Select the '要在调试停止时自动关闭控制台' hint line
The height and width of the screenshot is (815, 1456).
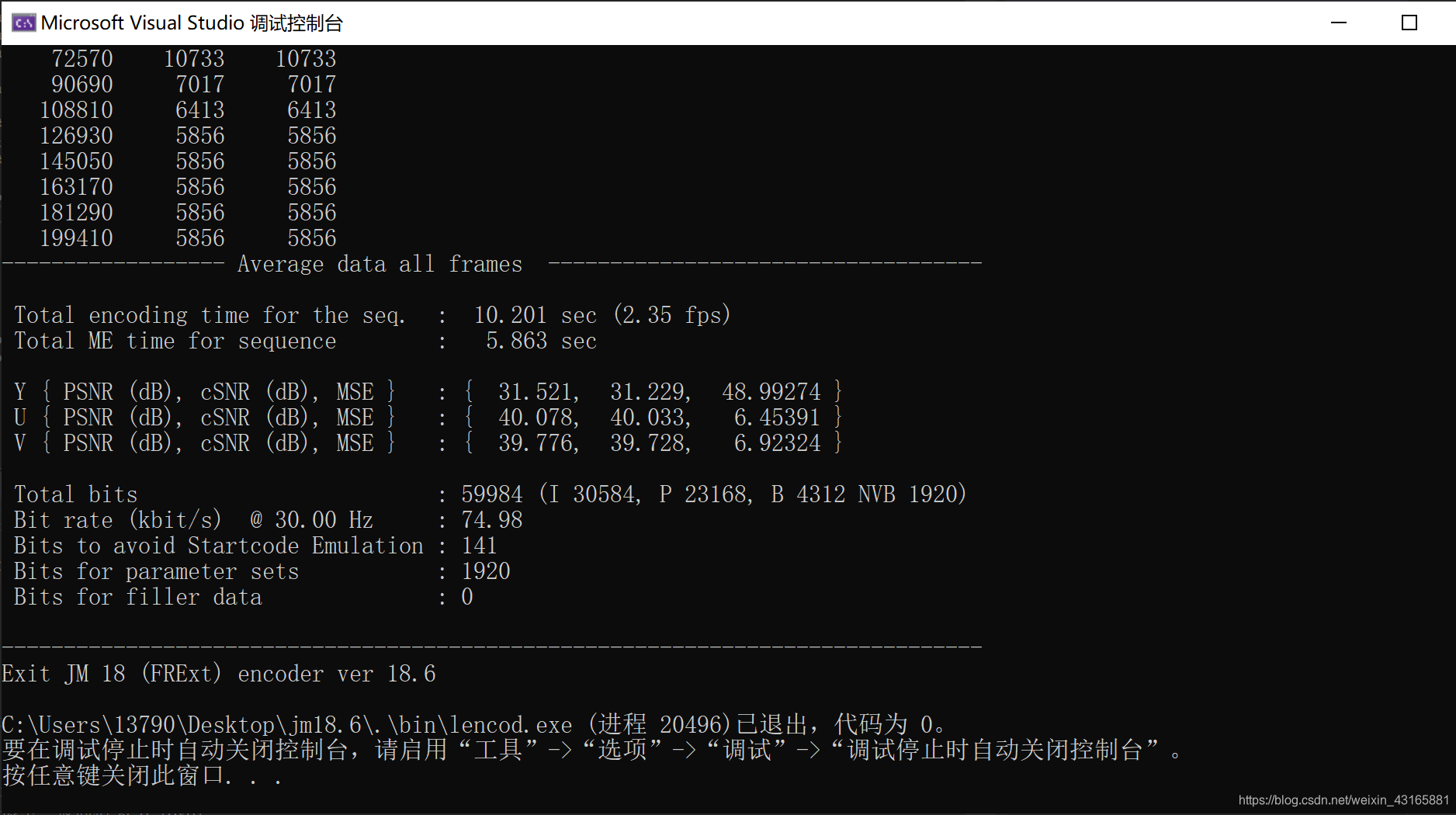591,751
